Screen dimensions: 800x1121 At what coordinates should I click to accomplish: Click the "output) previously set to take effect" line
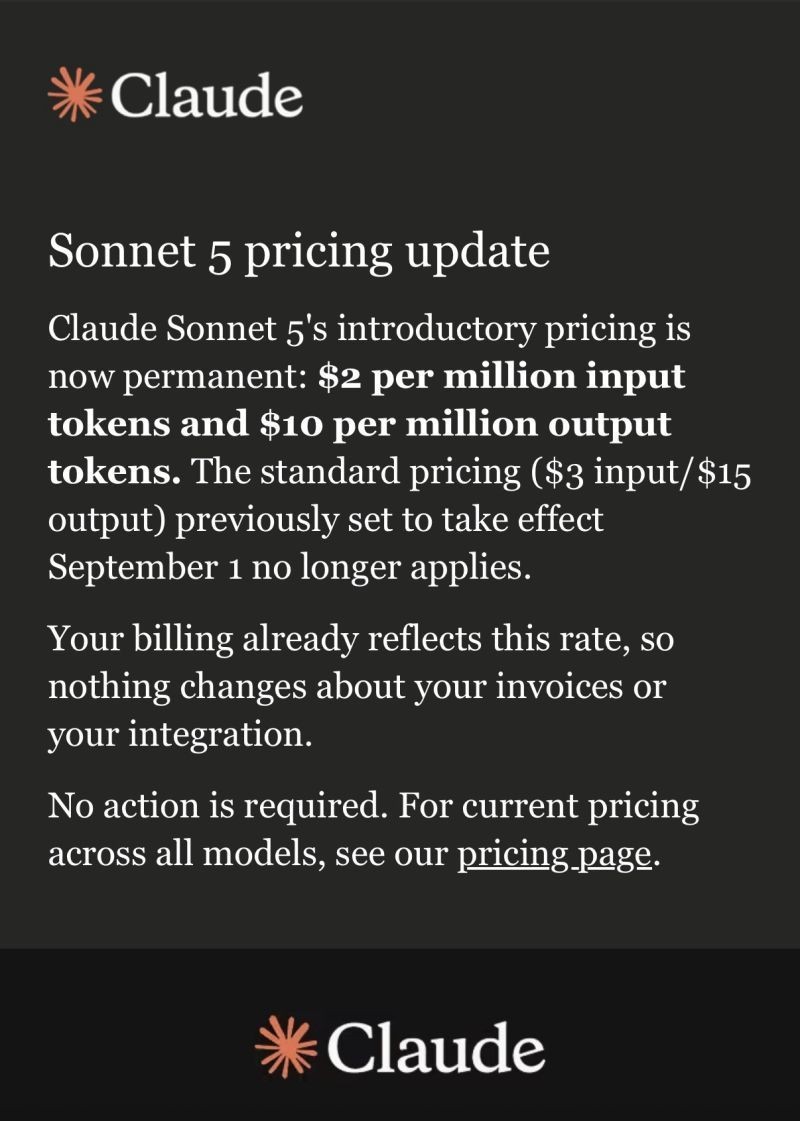(325, 520)
